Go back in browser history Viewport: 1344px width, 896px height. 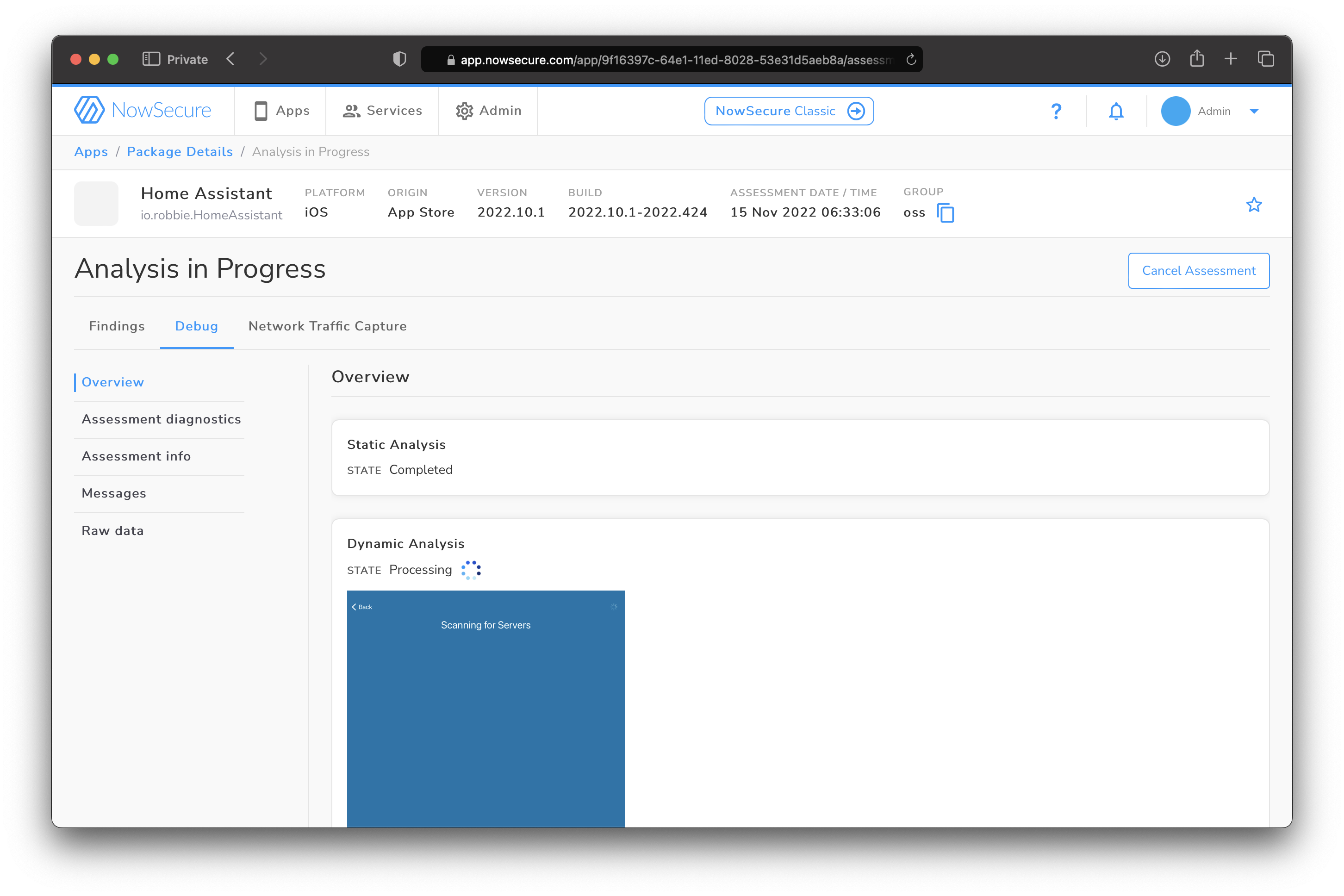click(x=230, y=59)
